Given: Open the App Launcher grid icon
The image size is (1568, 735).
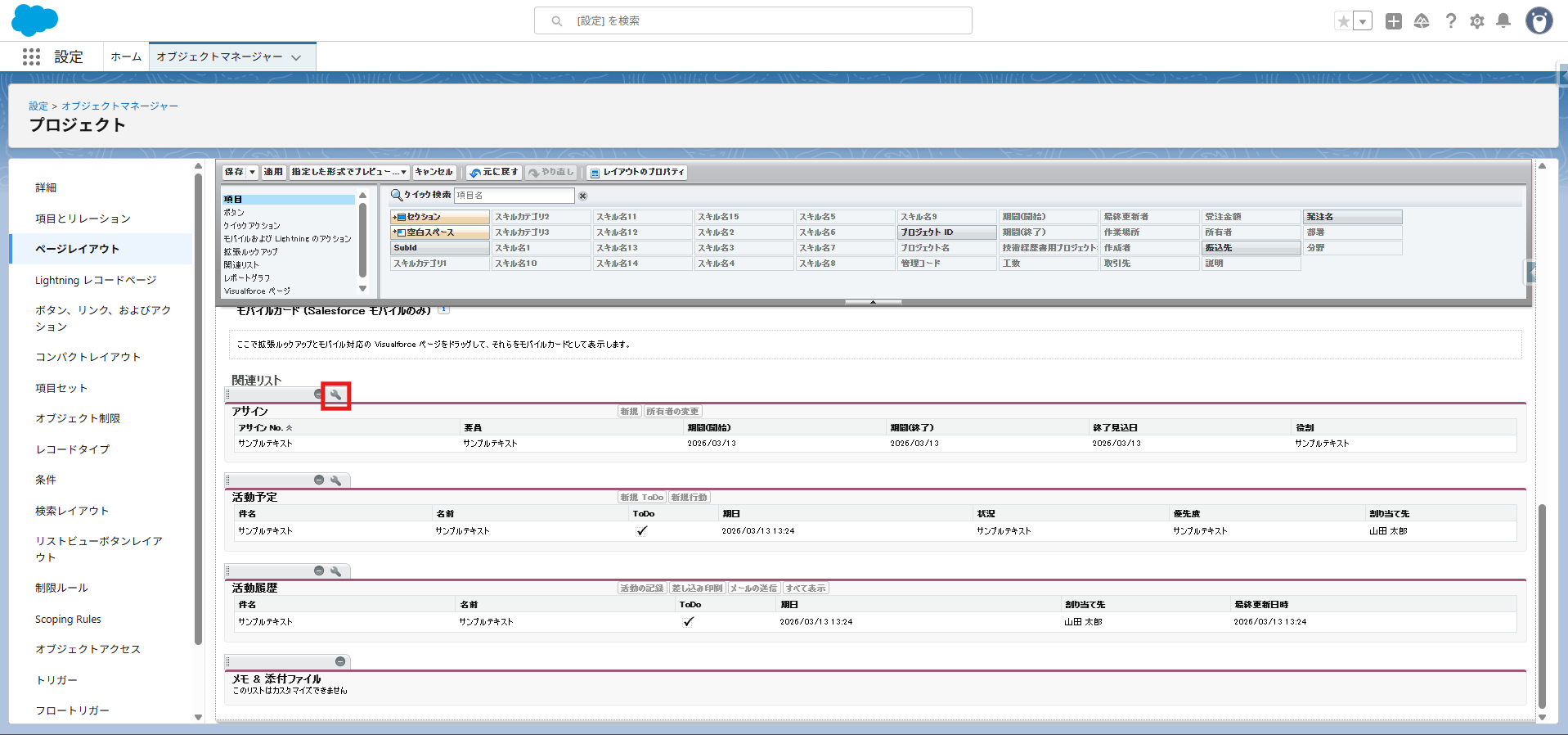Looking at the screenshot, I should click(x=32, y=56).
